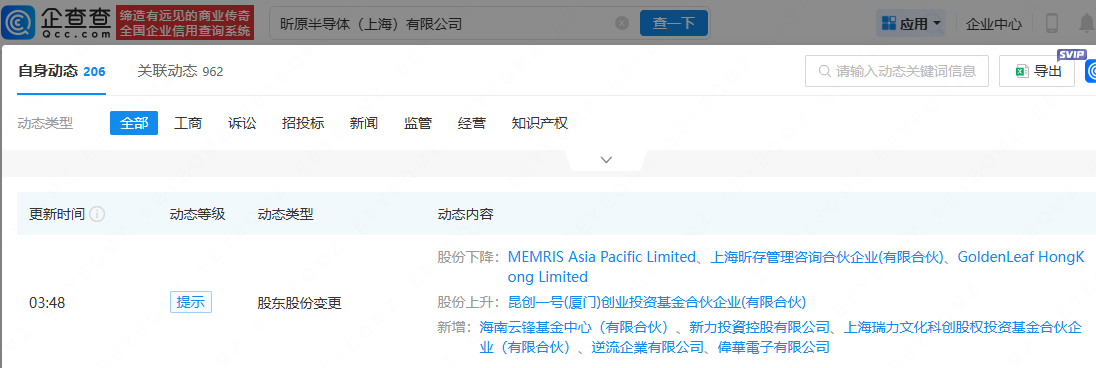Open MEMRIS Asia Pacific Limited link
Image resolution: width=1096 pixels, height=368 pixels.
point(602,257)
